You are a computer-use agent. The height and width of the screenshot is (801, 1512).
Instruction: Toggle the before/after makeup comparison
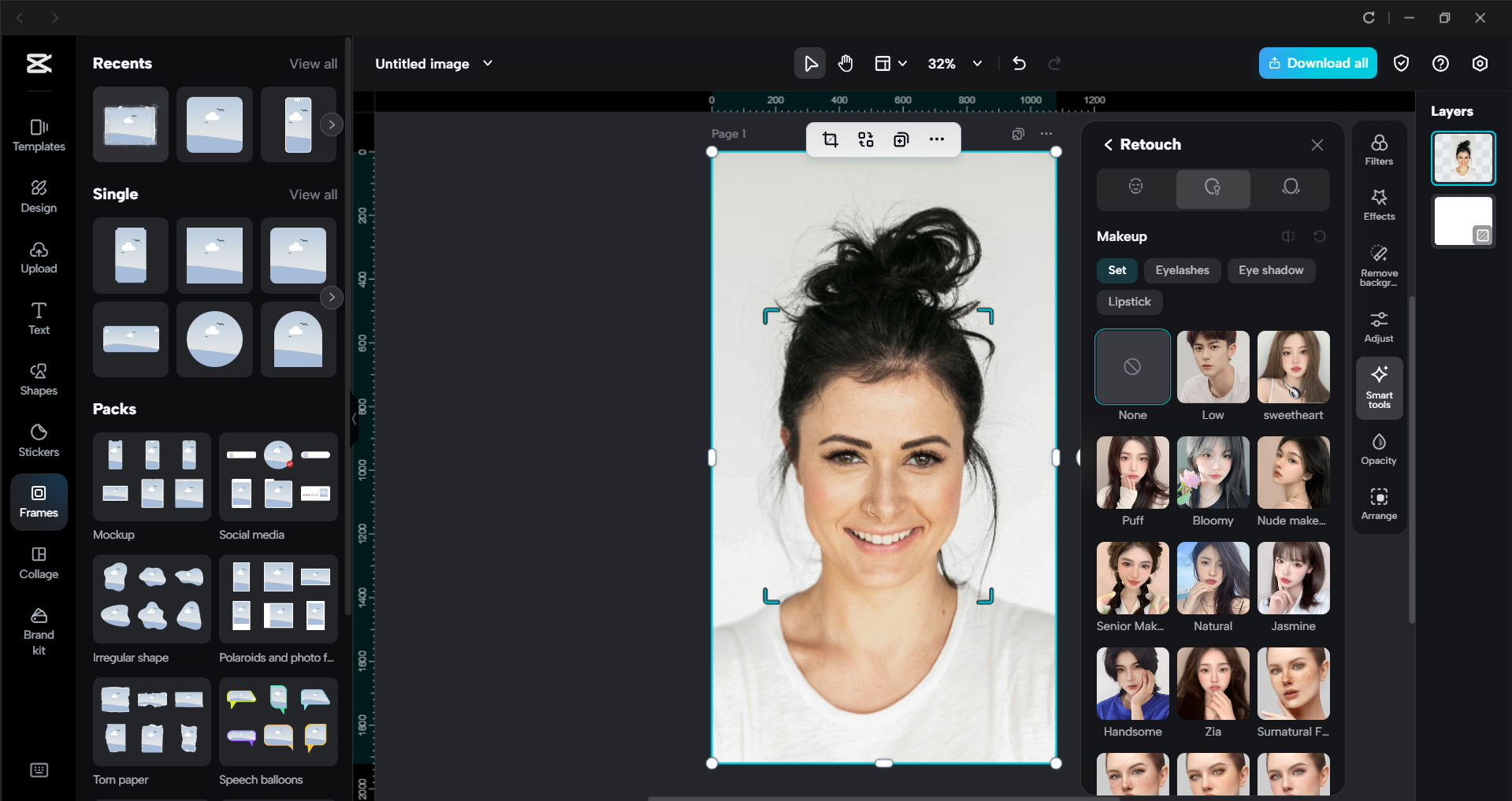pos(1288,236)
